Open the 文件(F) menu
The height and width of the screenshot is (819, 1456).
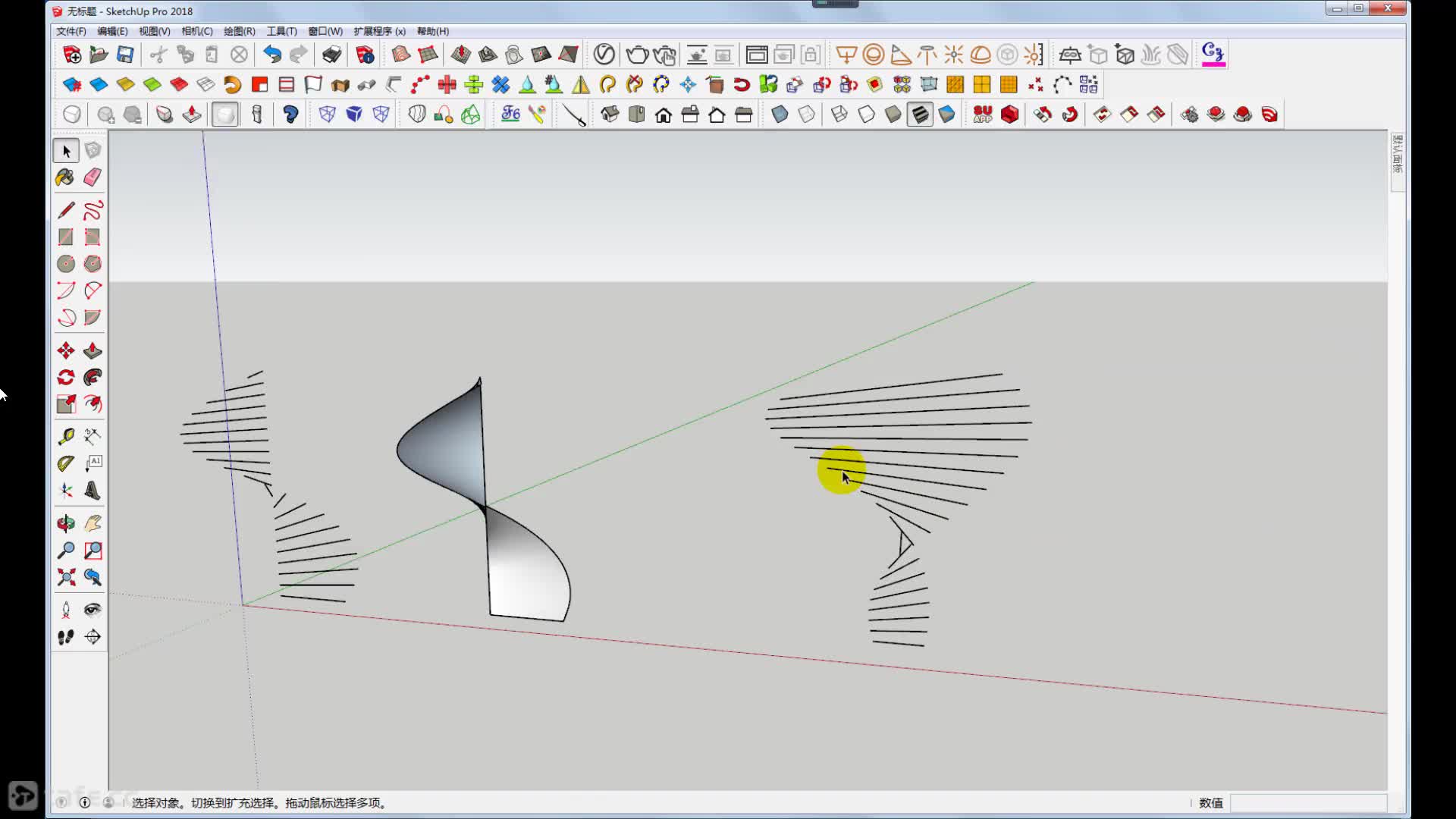pyautogui.click(x=71, y=31)
